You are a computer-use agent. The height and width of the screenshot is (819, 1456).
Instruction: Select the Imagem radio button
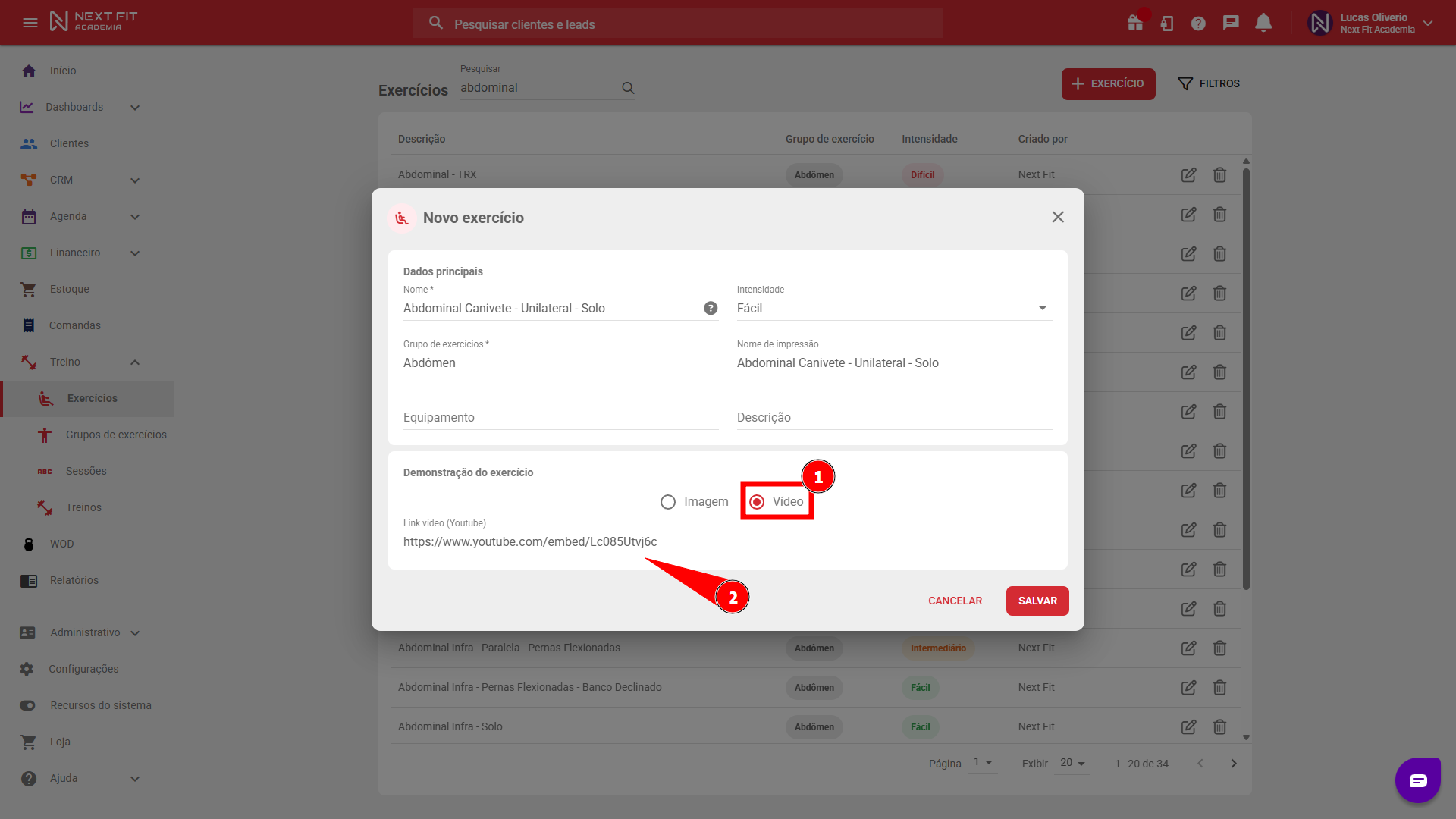coord(668,502)
